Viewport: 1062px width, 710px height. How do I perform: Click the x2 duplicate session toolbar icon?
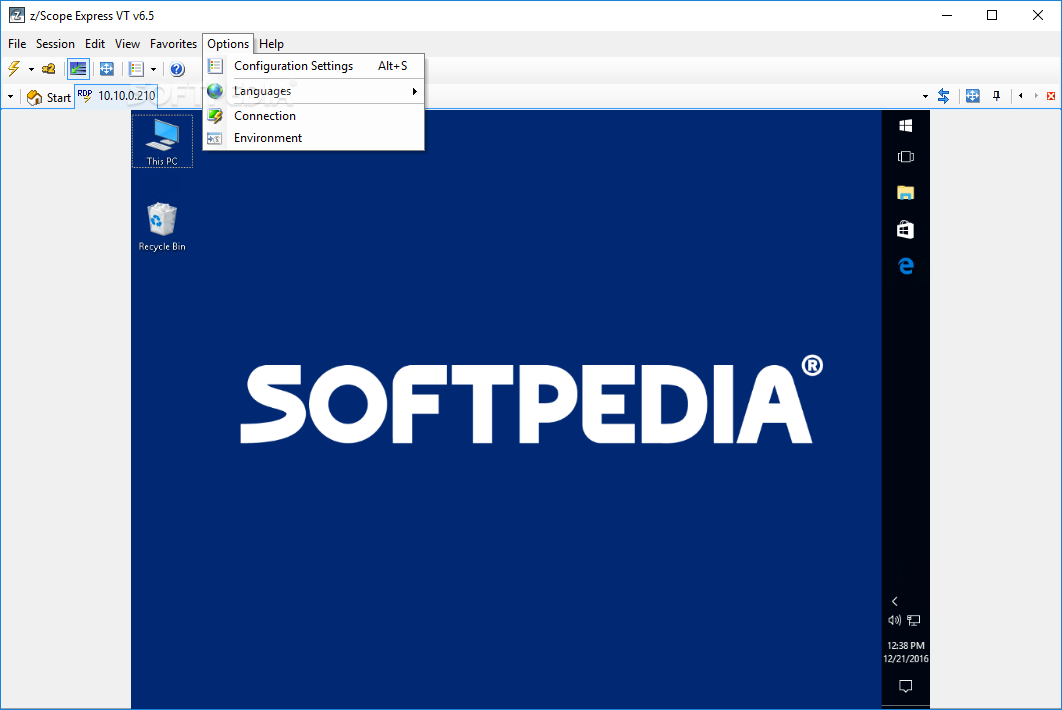(x=49, y=68)
